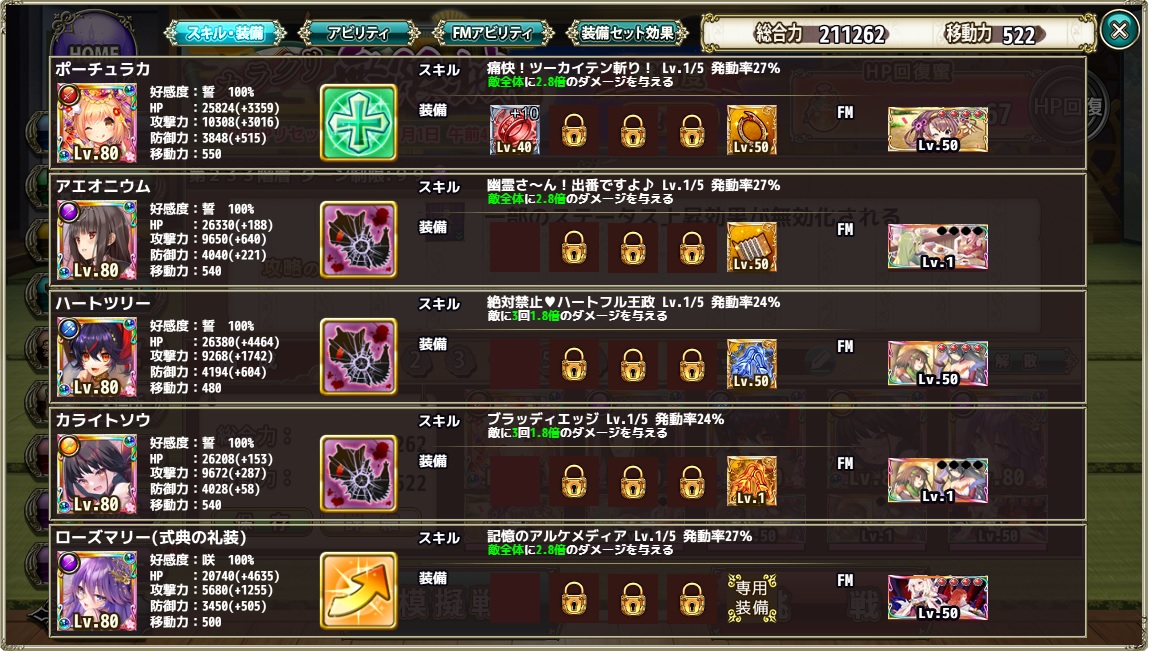The width and height of the screenshot is (1149, 651).
Task: Open アエオニウム's gold Lv.50 equipment icon
Action: (x=751, y=247)
